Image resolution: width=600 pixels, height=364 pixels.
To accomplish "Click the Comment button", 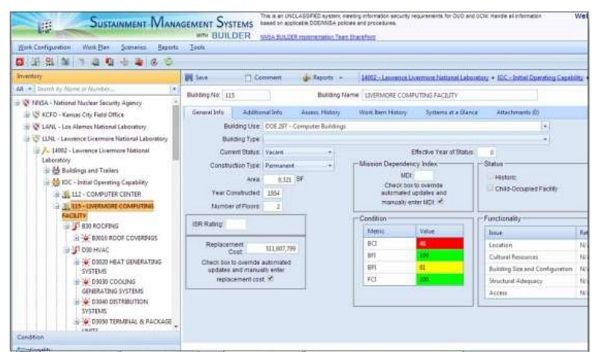I will tap(263, 78).
